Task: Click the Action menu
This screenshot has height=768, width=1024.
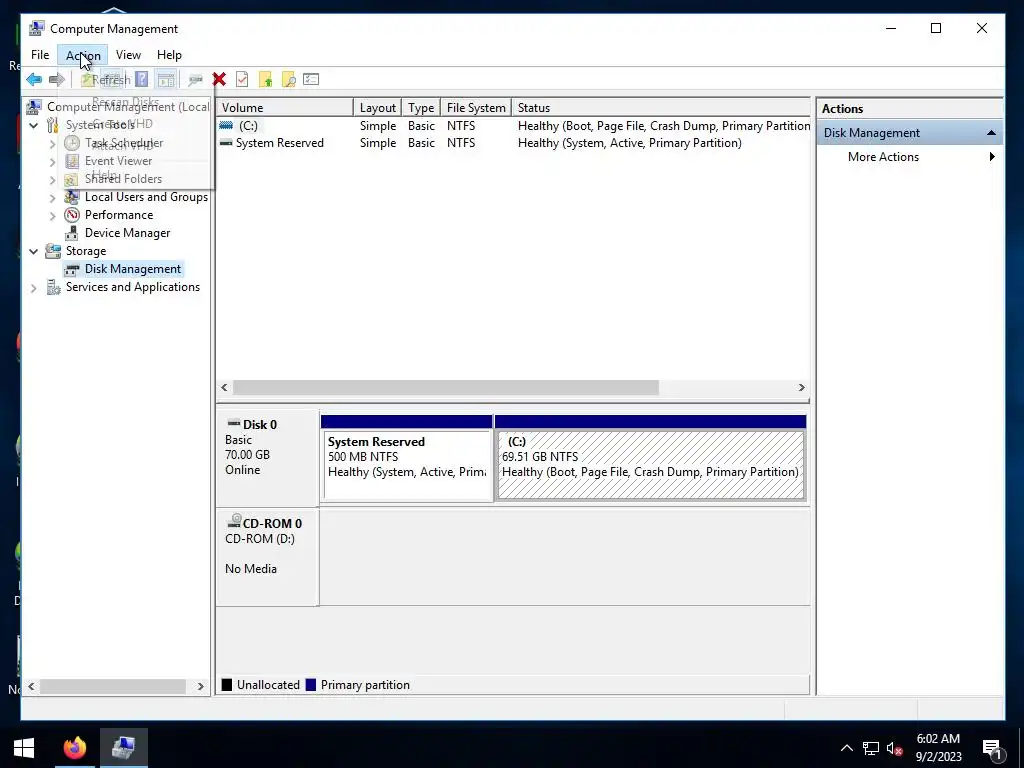Action: [x=83, y=55]
